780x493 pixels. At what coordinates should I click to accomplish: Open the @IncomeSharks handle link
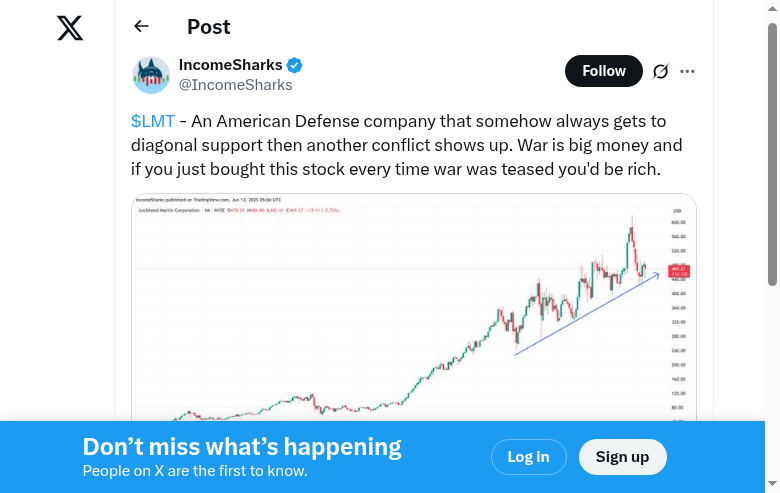235,85
